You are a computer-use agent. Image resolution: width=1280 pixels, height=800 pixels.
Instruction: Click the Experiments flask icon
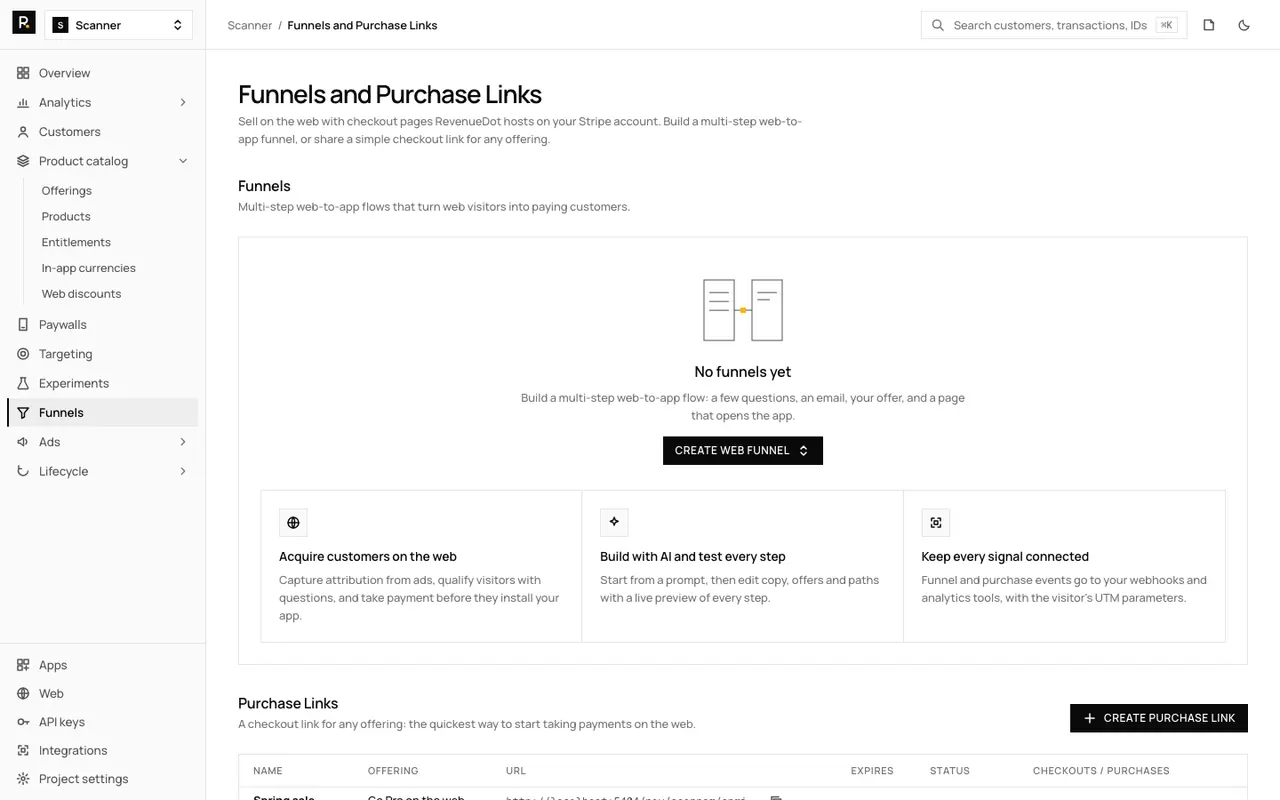23,383
